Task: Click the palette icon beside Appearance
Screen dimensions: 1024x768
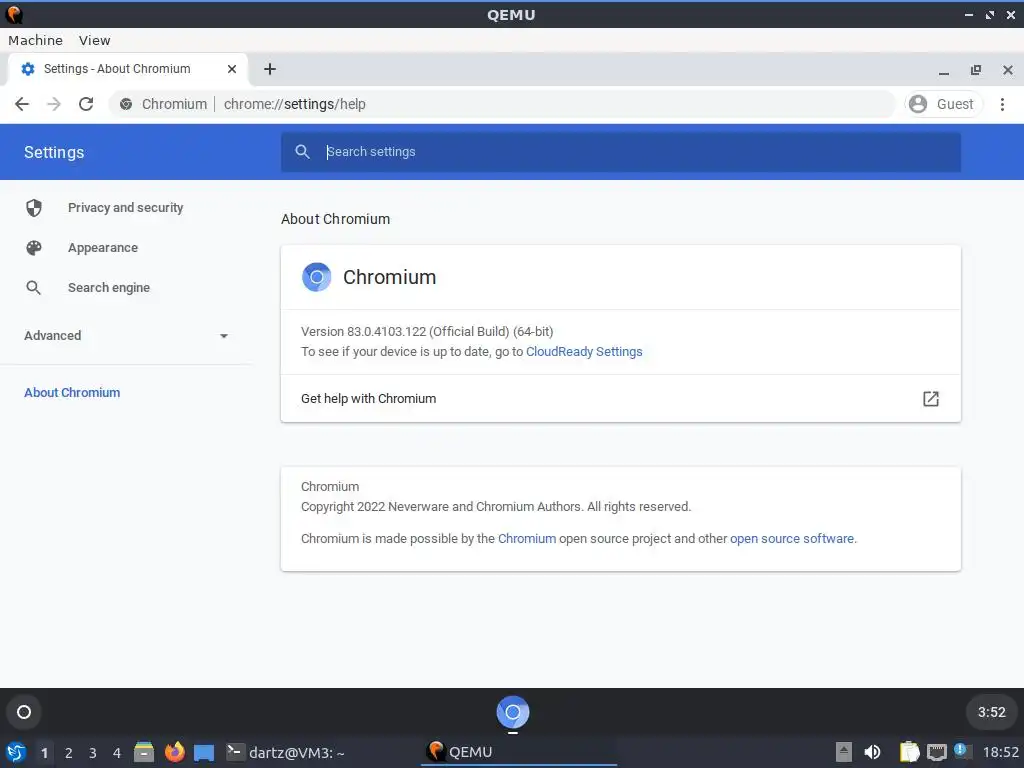Action: [x=33, y=248]
